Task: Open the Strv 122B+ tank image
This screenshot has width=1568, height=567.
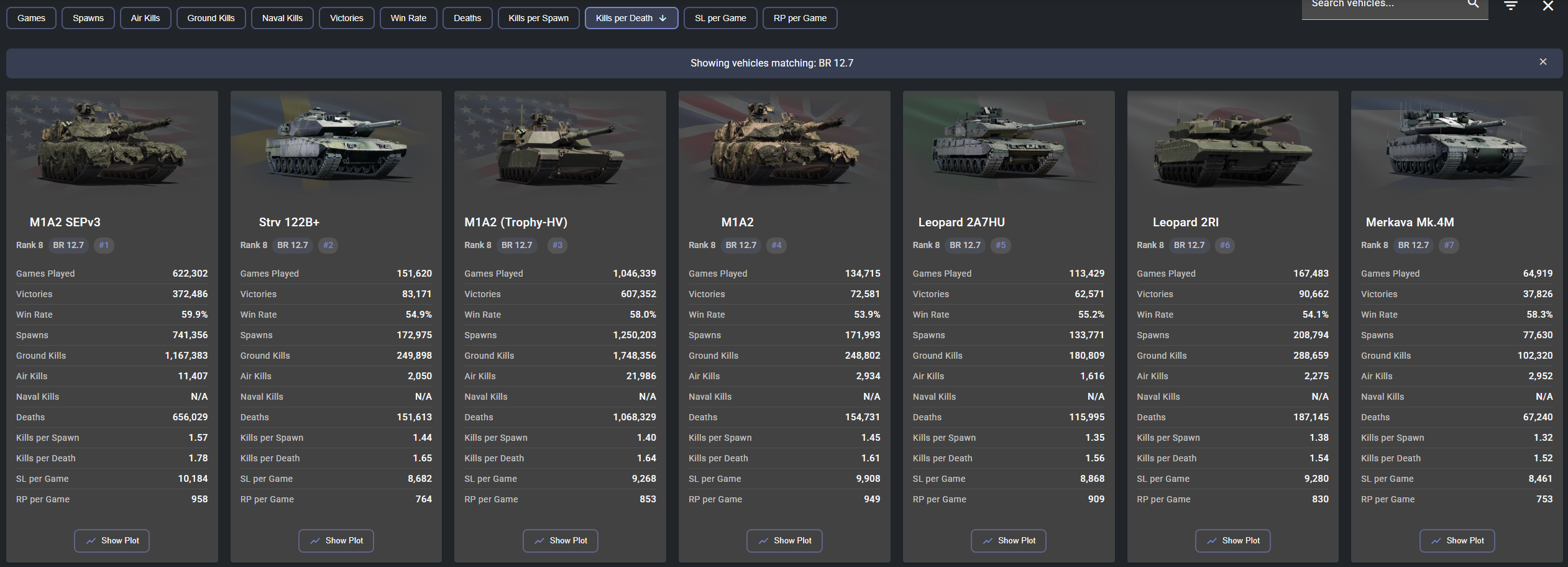Action: click(x=336, y=145)
